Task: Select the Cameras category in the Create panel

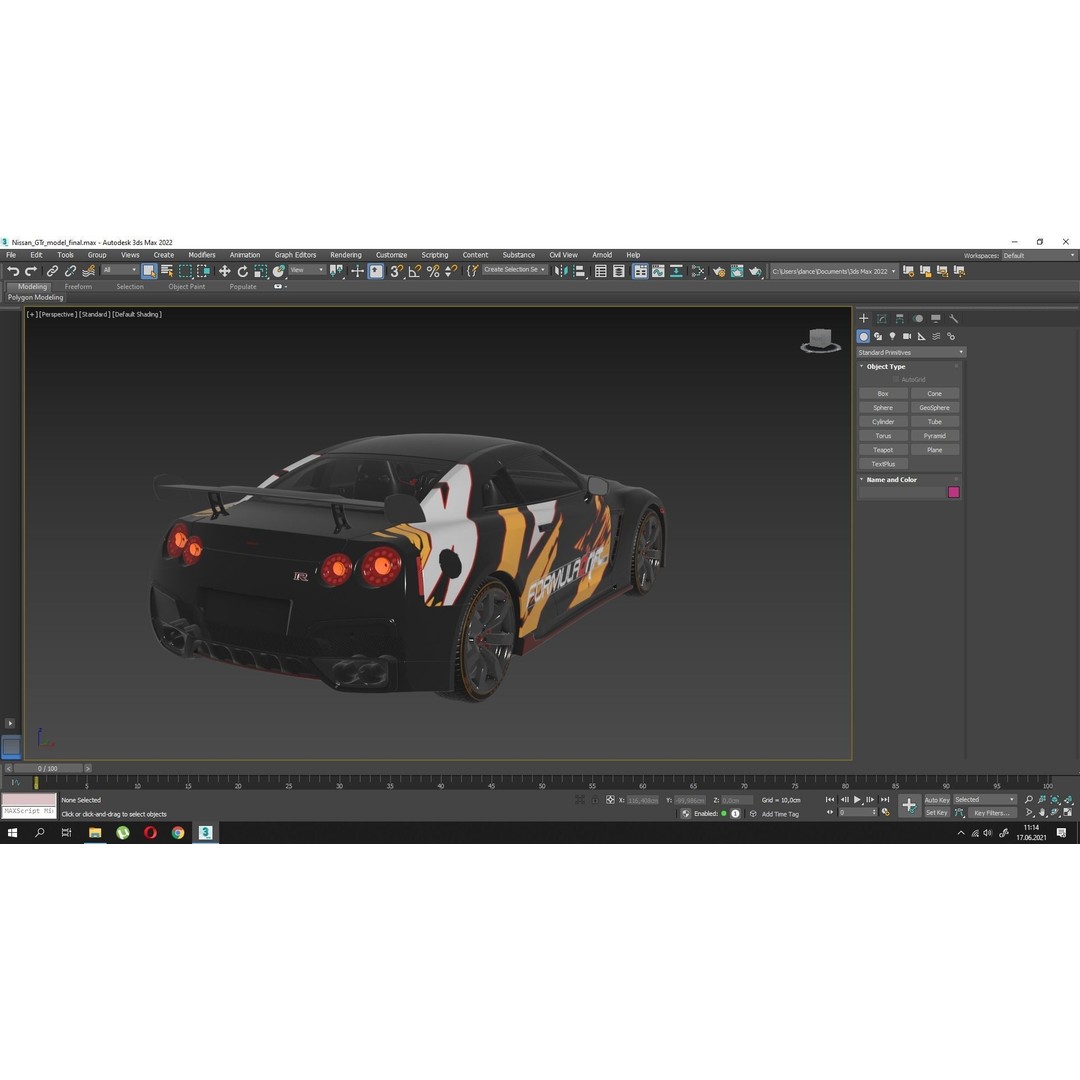Action: tap(906, 336)
